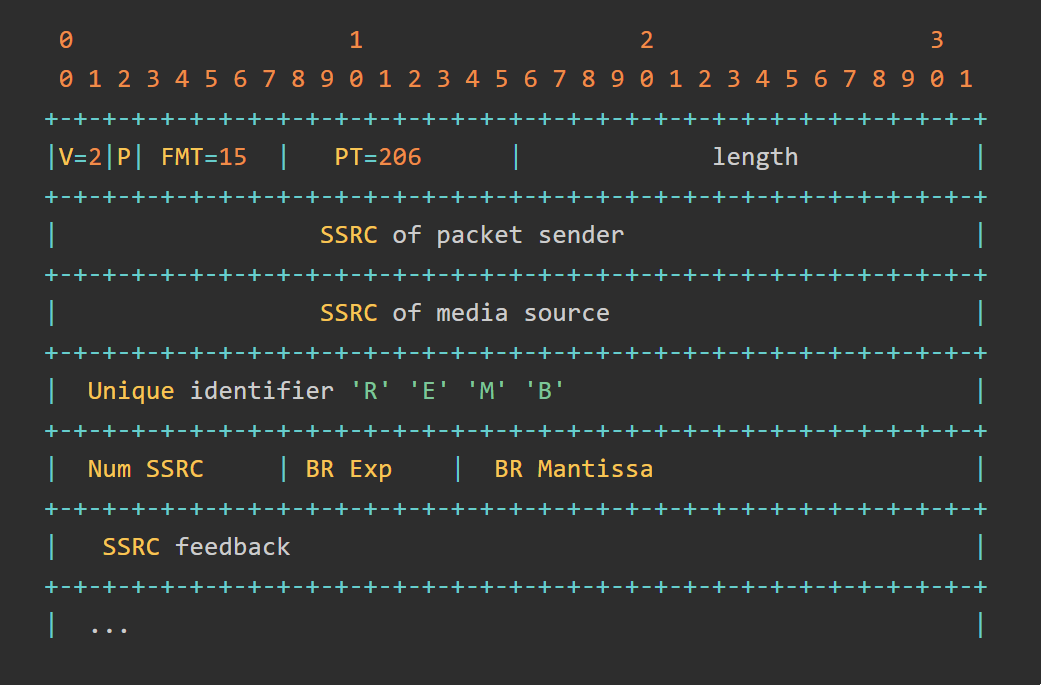This screenshot has width=1041, height=685.
Task: Click the 'R' character literal
Action: coord(370,391)
